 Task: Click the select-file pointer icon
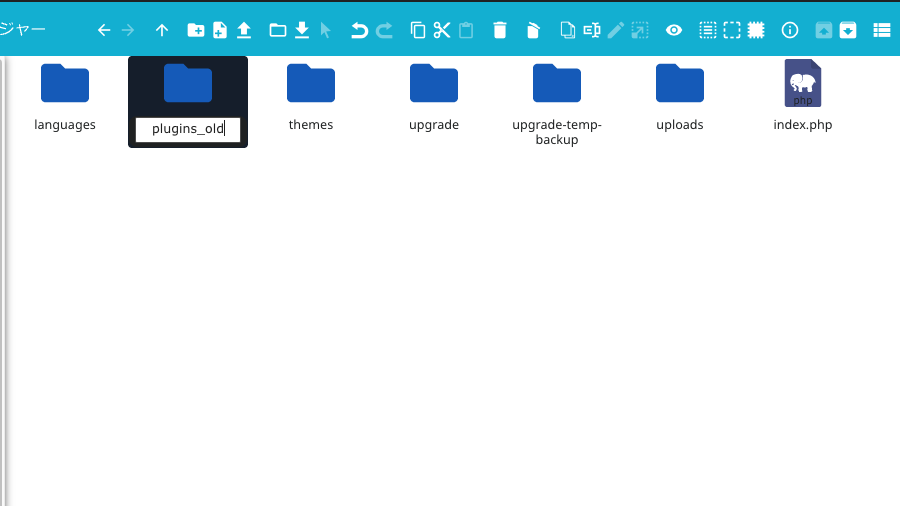325,30
